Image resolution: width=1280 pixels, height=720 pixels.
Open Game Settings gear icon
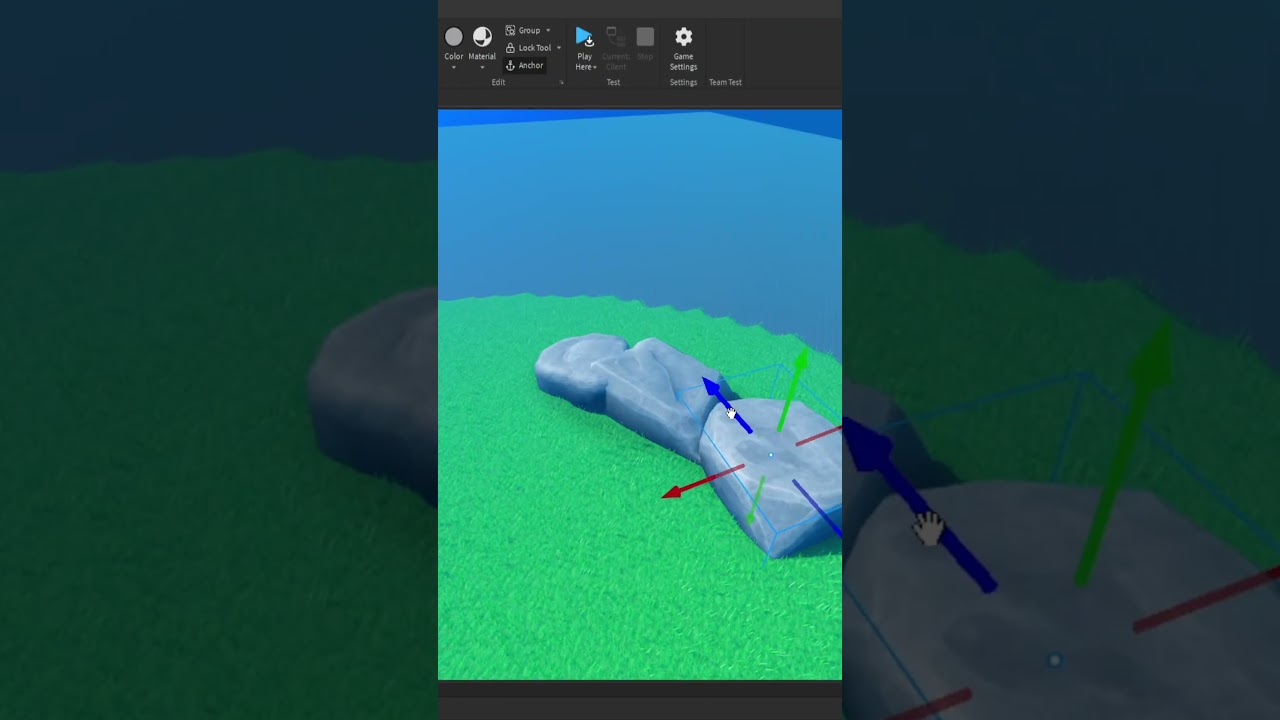683,37
